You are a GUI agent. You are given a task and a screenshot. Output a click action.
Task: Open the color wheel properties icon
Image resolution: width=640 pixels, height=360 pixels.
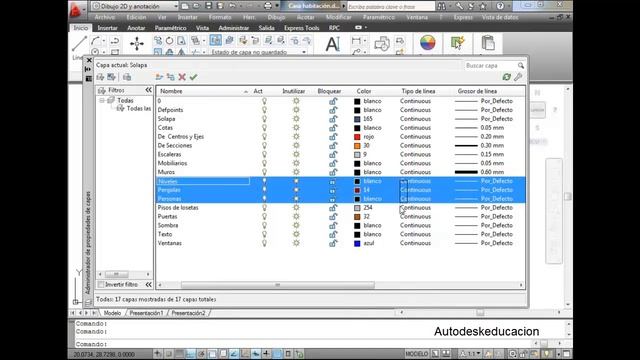427,43
